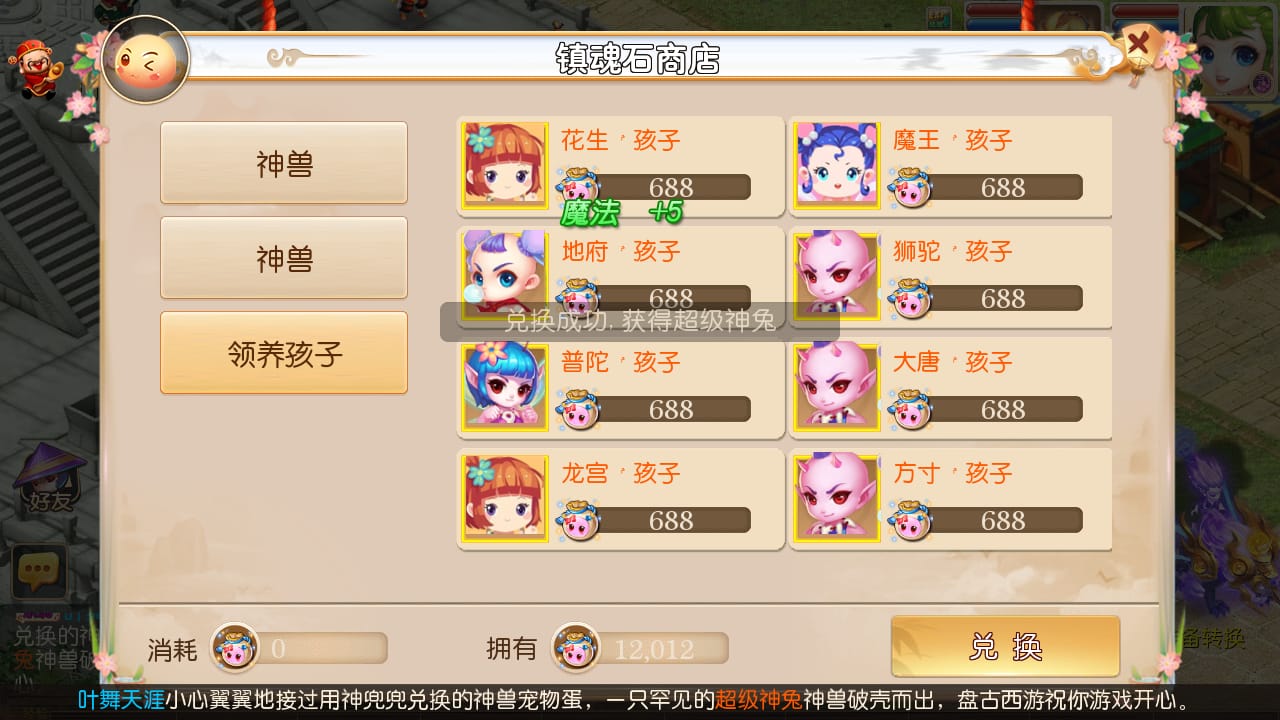Tap the pig mascot shop emblem
Viewport: 1280px width, 720px height.
tap(146, 59)
